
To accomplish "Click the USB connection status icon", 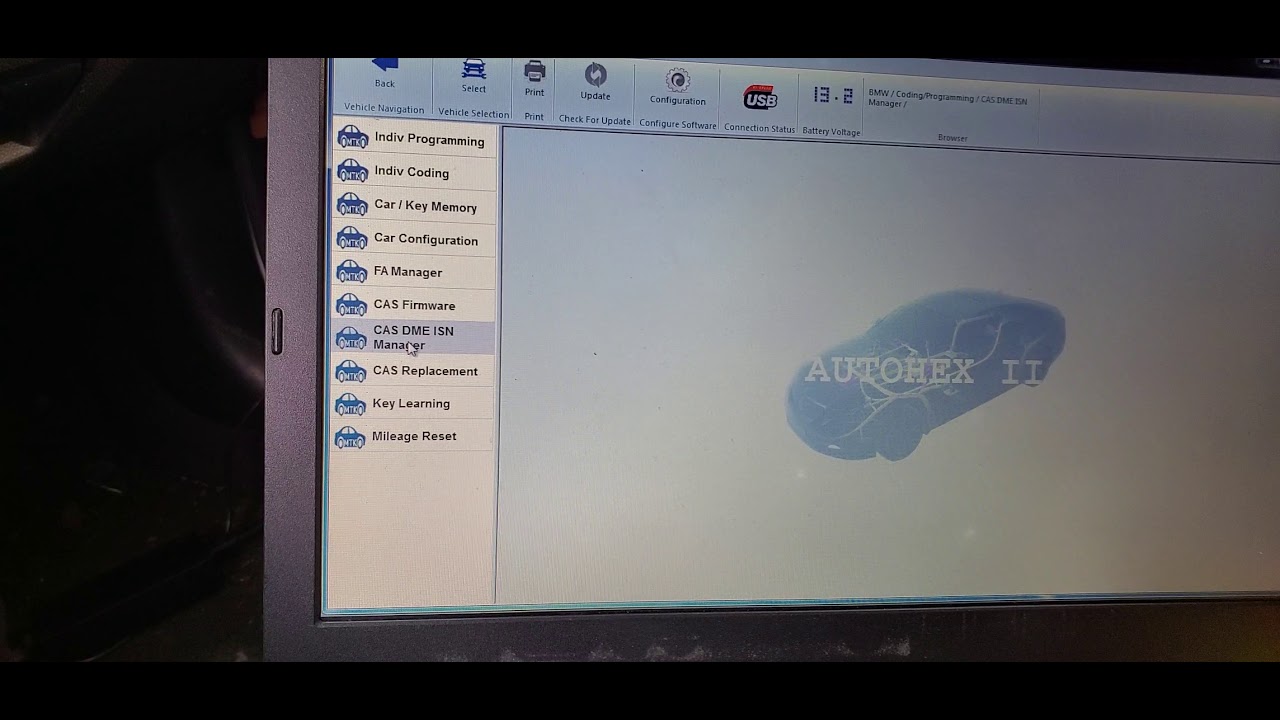I will coord(760,98).
